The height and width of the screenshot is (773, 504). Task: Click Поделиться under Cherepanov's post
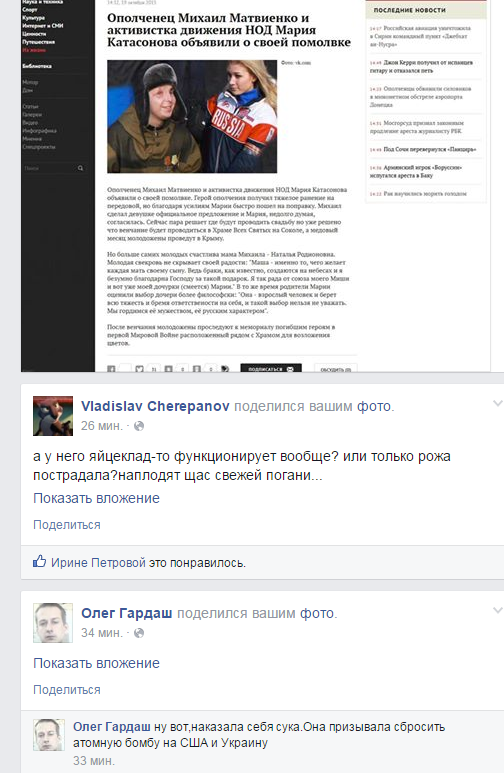(67, 525)
